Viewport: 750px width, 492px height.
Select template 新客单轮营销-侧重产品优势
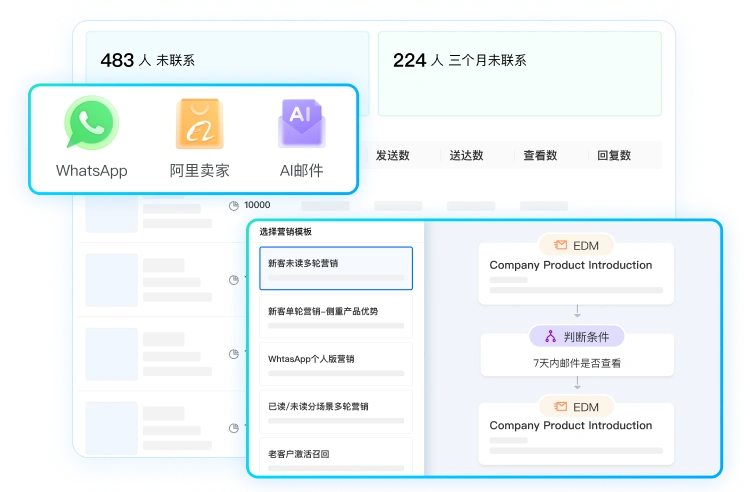click(x=336, y=316)
